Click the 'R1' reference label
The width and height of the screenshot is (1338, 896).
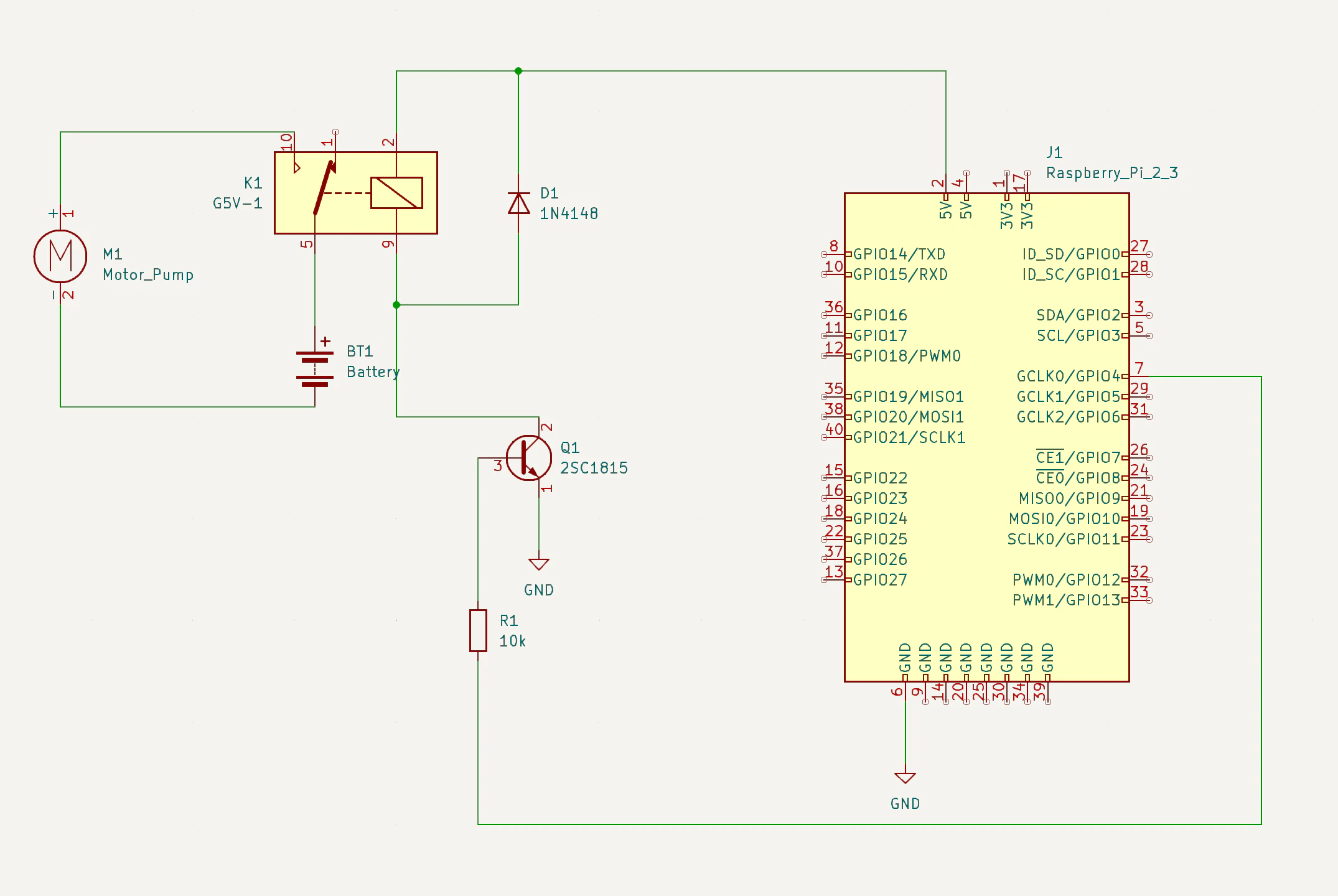click(509, 620)
